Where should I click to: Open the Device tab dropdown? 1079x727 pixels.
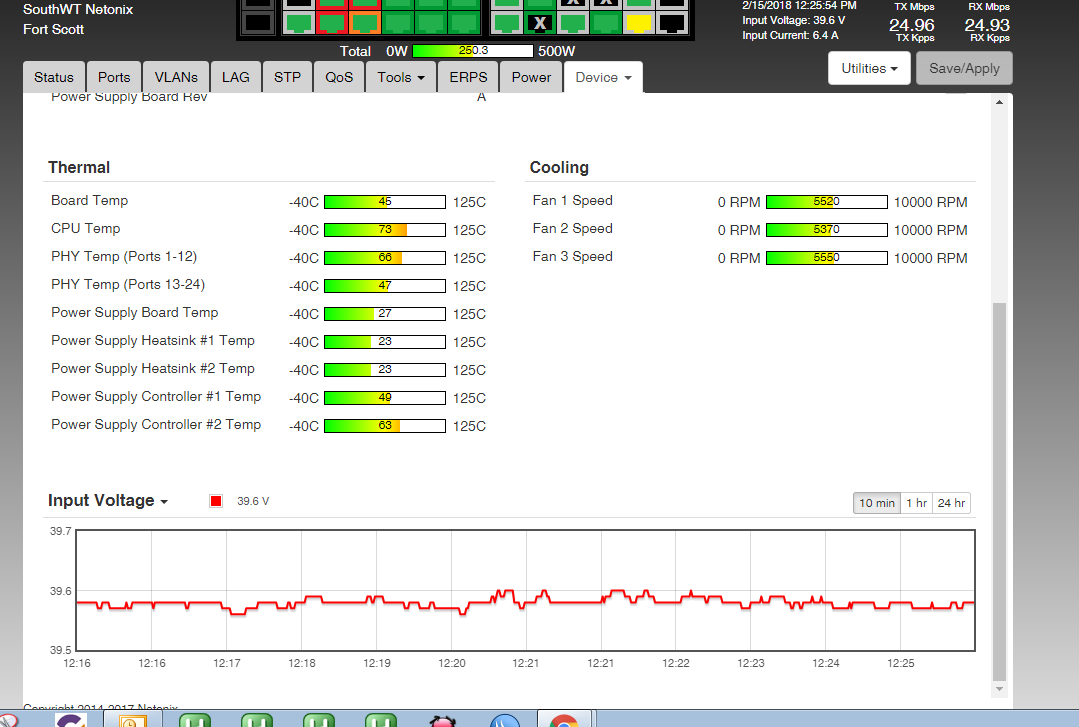pos(603,77)
